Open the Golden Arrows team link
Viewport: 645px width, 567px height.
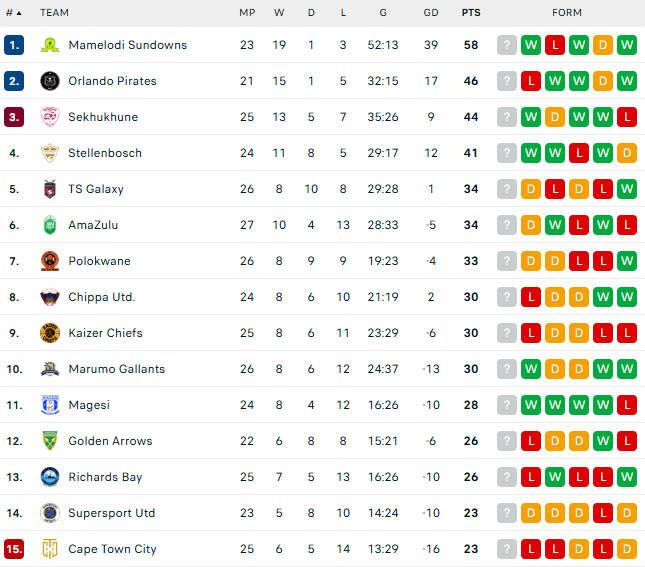(x=110, y=441)
